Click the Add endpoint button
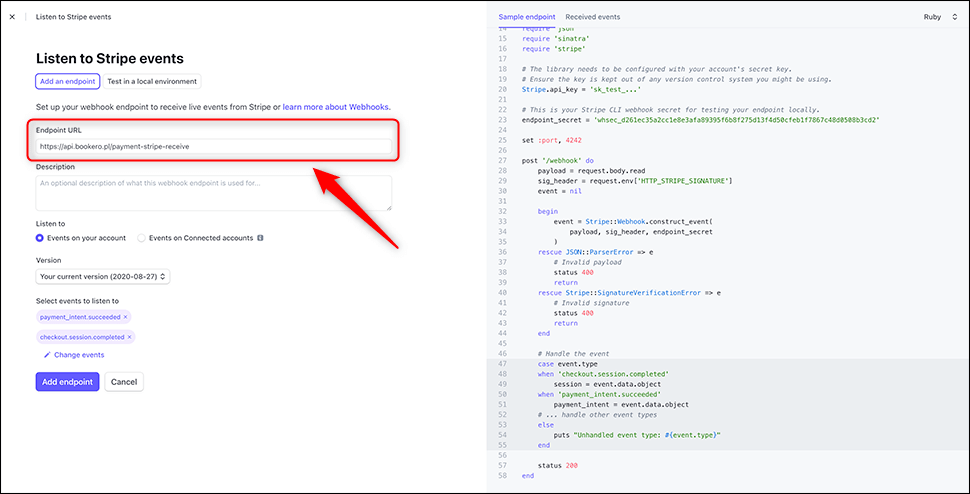Image resolution: width=970 pixels, height=494 pixels. click(x=67, y=381)
